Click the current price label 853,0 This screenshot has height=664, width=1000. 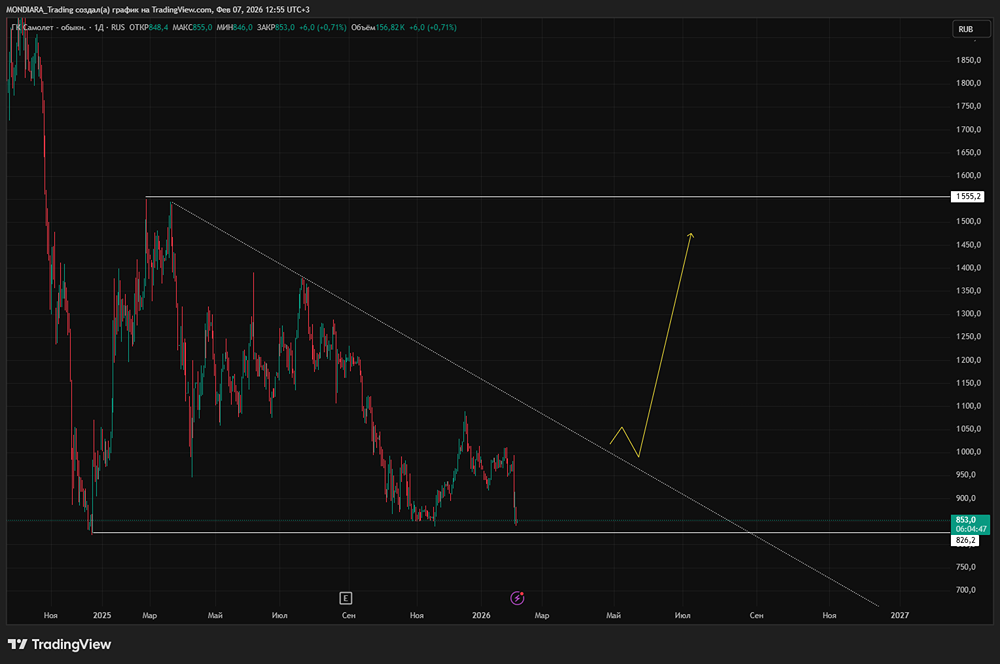(966, 520)
